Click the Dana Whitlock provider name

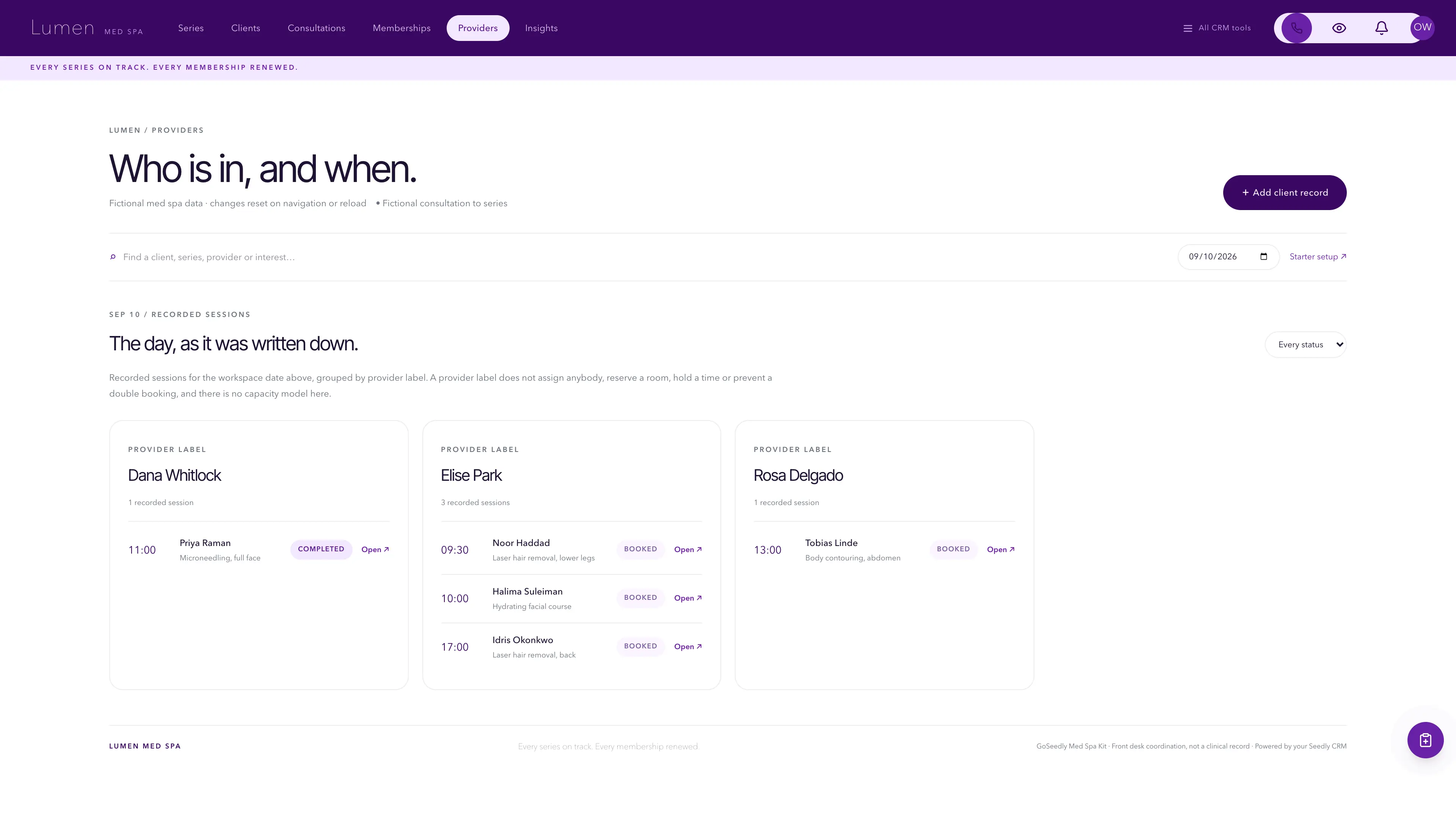pos(175,475)
